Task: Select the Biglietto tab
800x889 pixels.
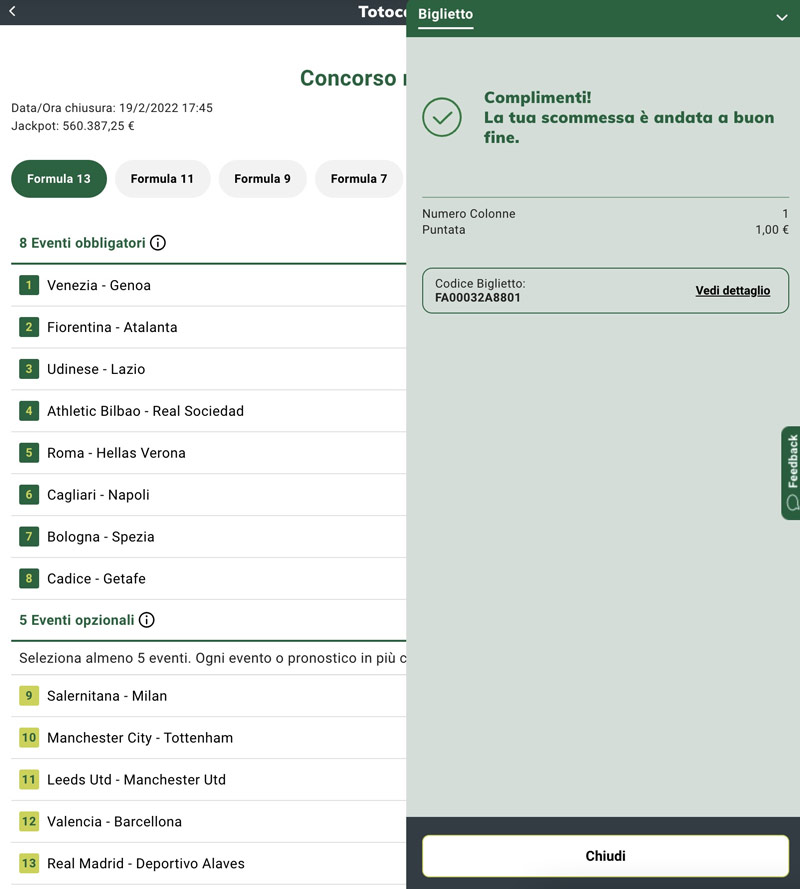Action: coord(445,14)
